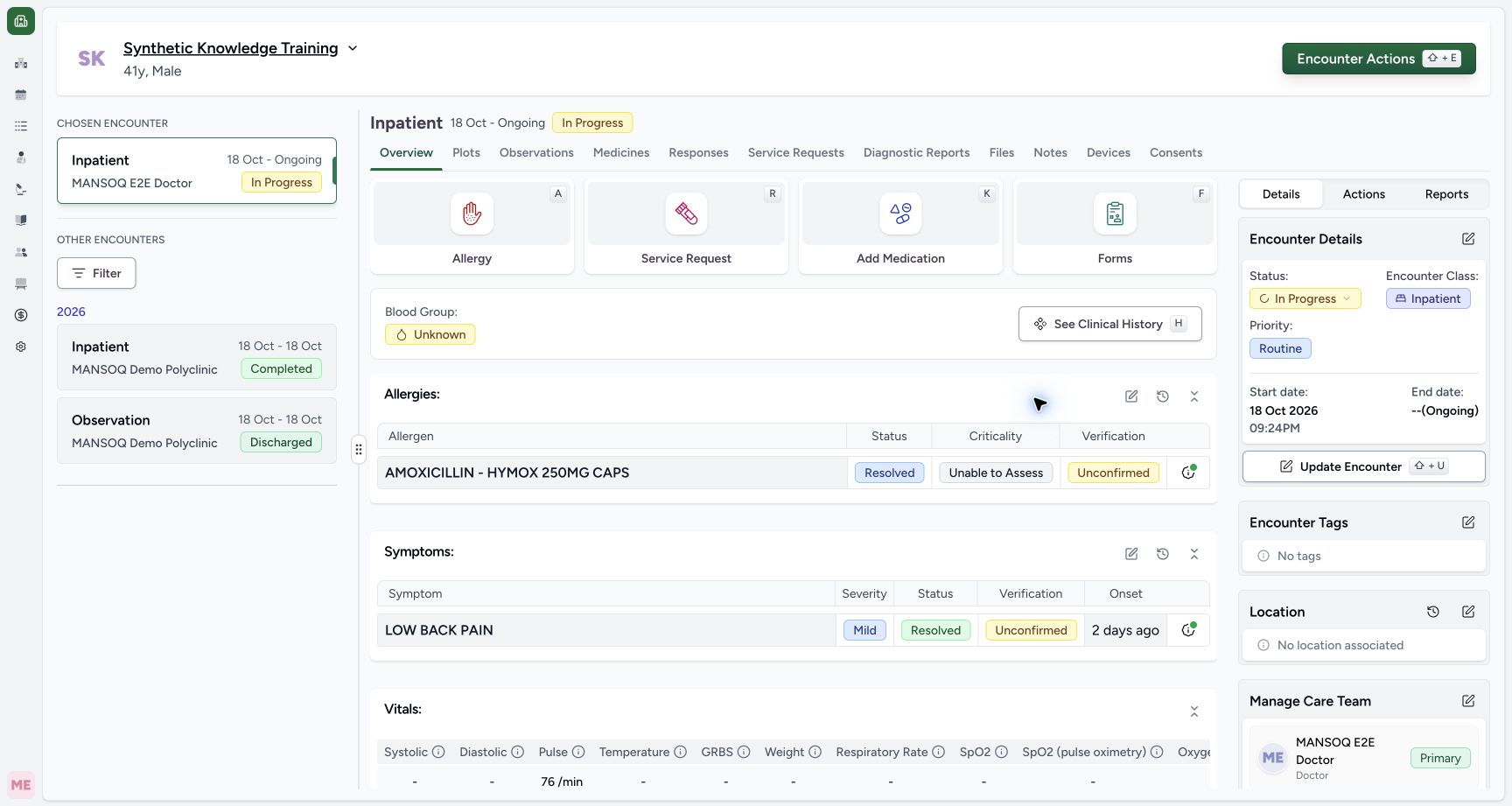Edit allergies using the pencil icon
The height and width of the screenshot is (806, 1512).
(x=1131, y=396)
